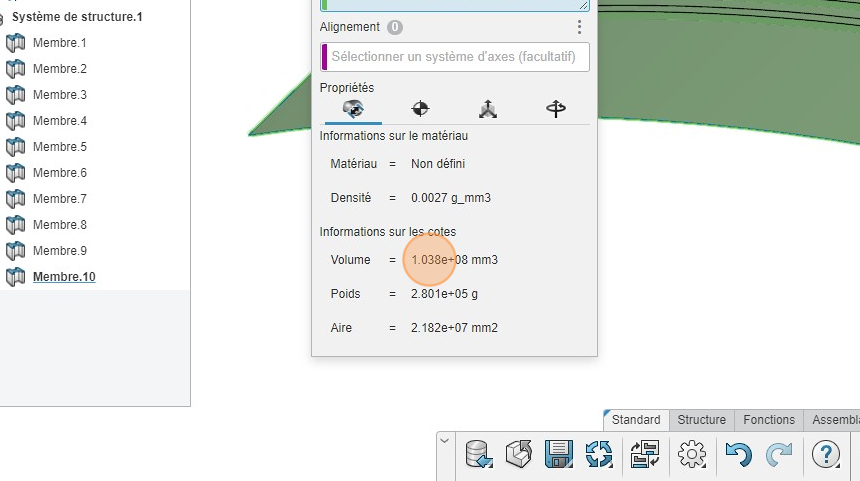The width and height of the screenshot is (860, 481).
Task: Click the Propriétés section heading
Action: 347,88
